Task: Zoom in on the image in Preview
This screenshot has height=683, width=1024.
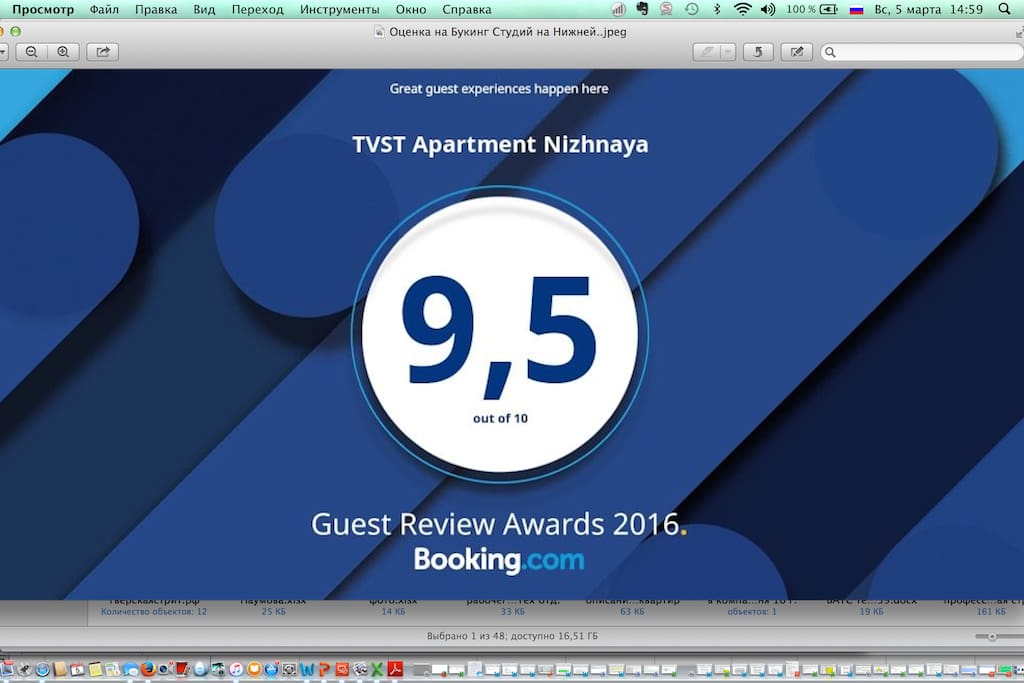Action: tap(63, 52)
